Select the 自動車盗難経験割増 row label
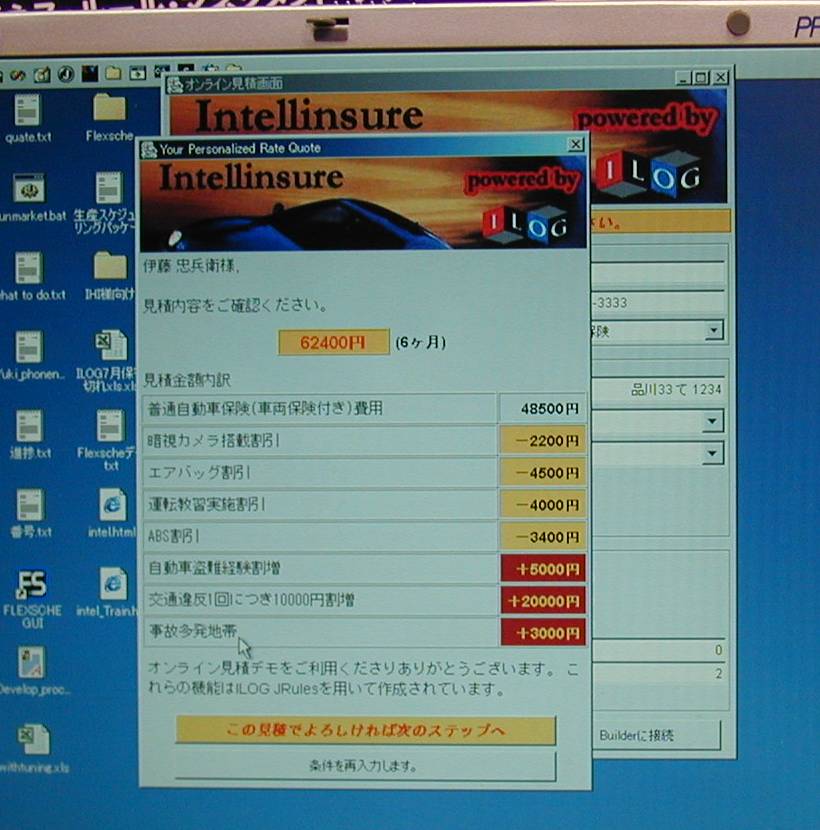This screenshot has height=830, width=820. click(214, 568)
